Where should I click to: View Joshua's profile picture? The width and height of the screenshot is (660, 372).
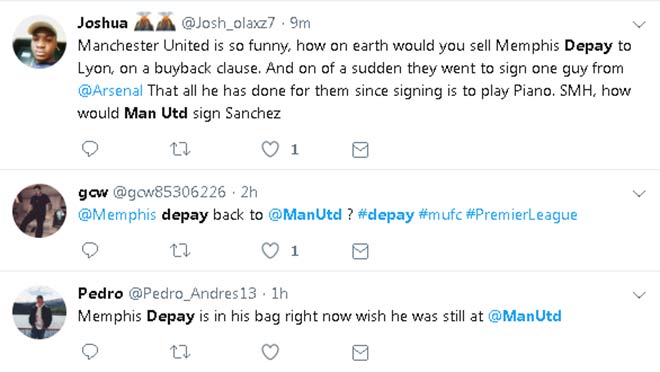(40, 41)
